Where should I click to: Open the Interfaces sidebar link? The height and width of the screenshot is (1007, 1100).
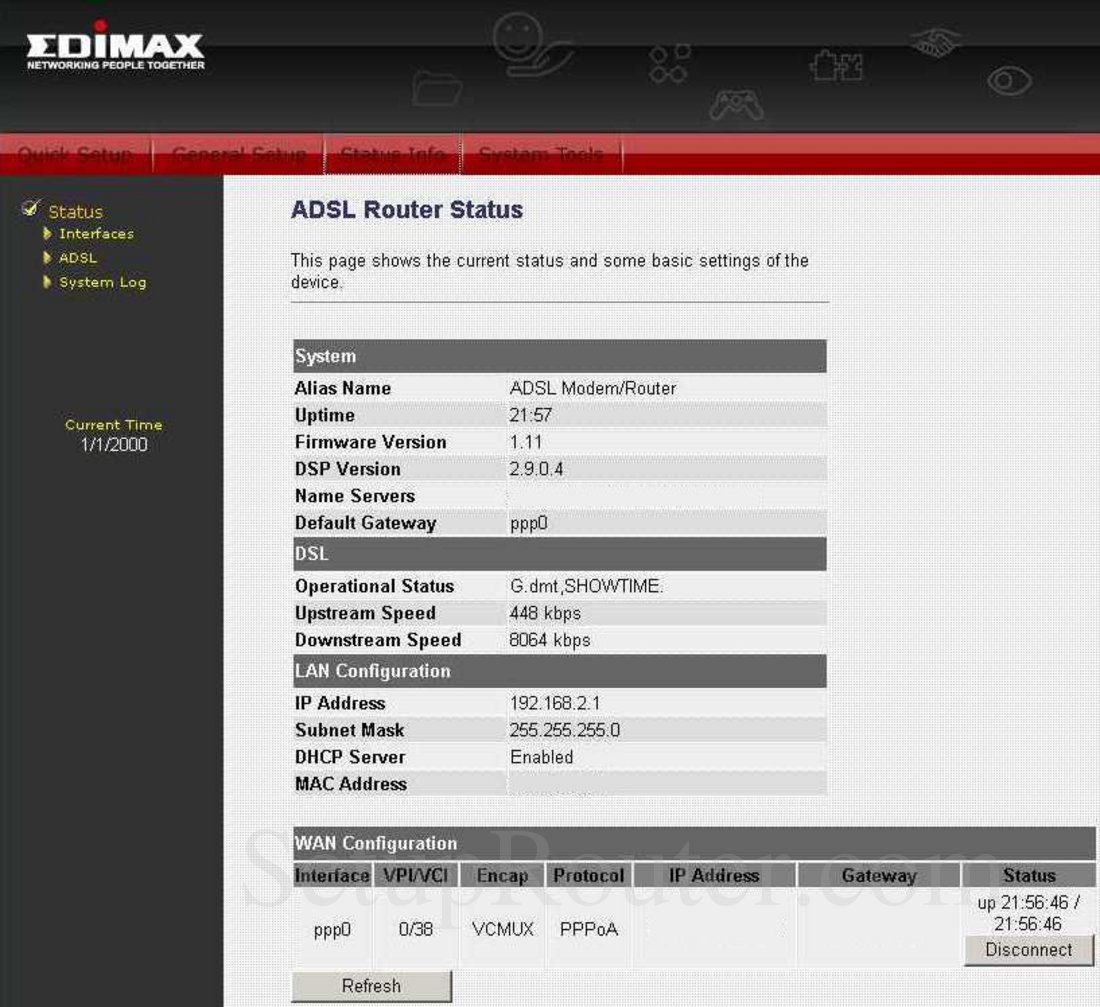pyautogui.click(x=96, y=234)
